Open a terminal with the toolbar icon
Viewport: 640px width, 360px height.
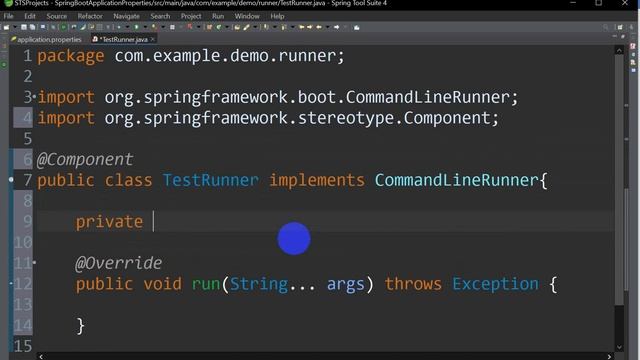click(43, 27)
